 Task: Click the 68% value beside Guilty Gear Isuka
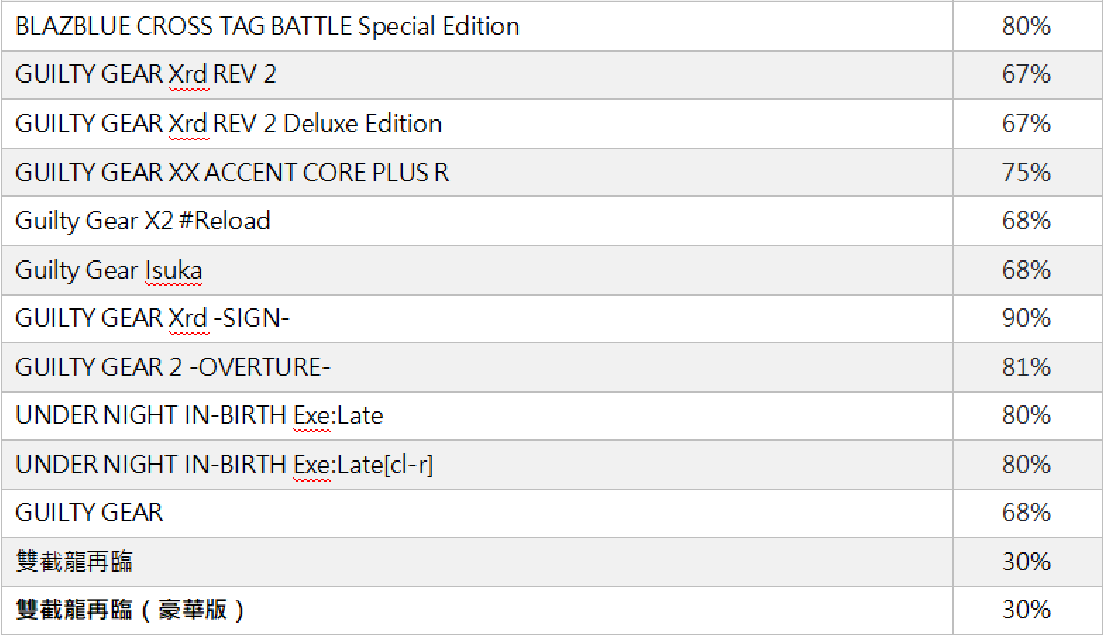point(1026,270)
